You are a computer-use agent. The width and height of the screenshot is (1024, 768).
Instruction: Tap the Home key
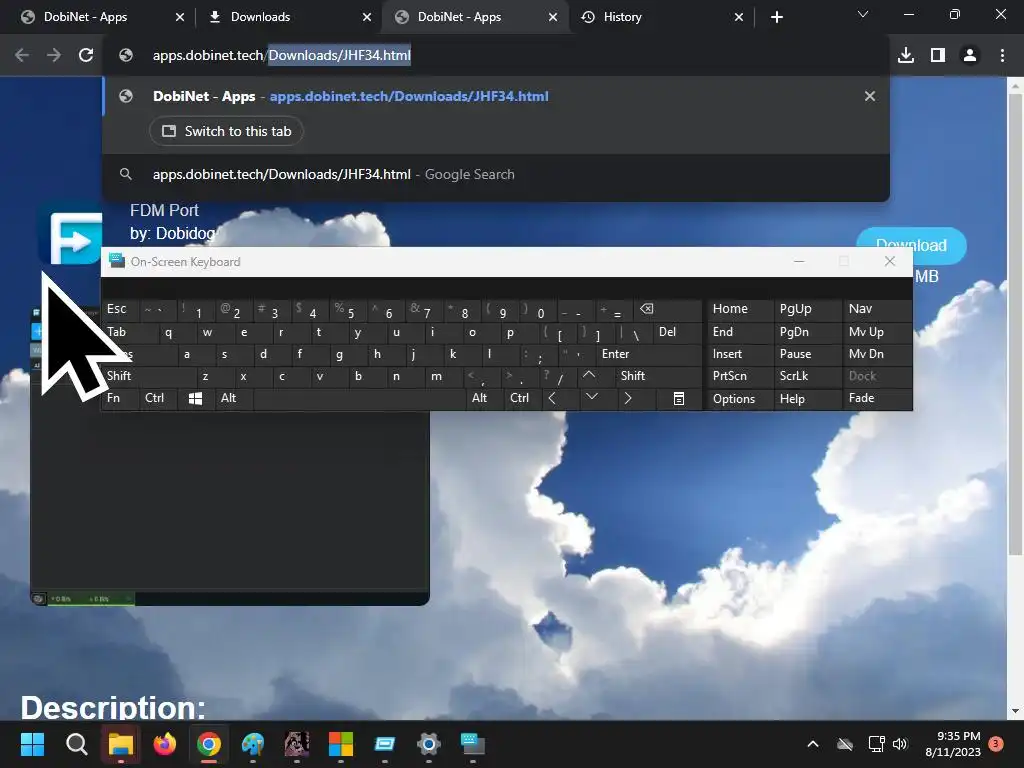coord(740,310)
